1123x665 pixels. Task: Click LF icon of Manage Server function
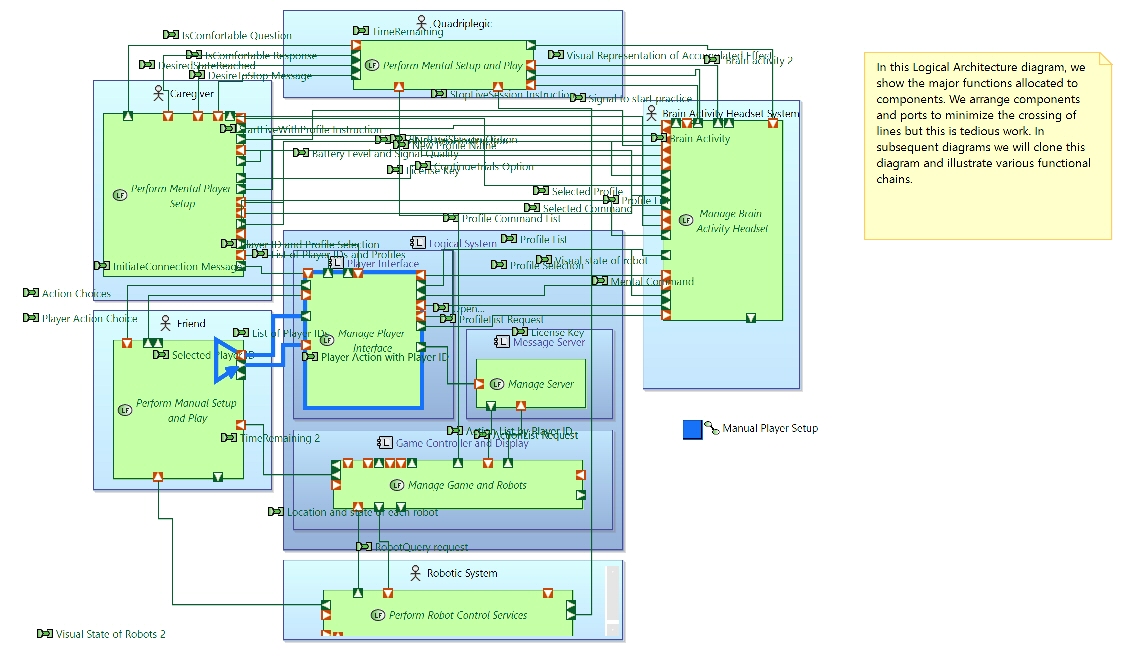click(x=497, y=384)
